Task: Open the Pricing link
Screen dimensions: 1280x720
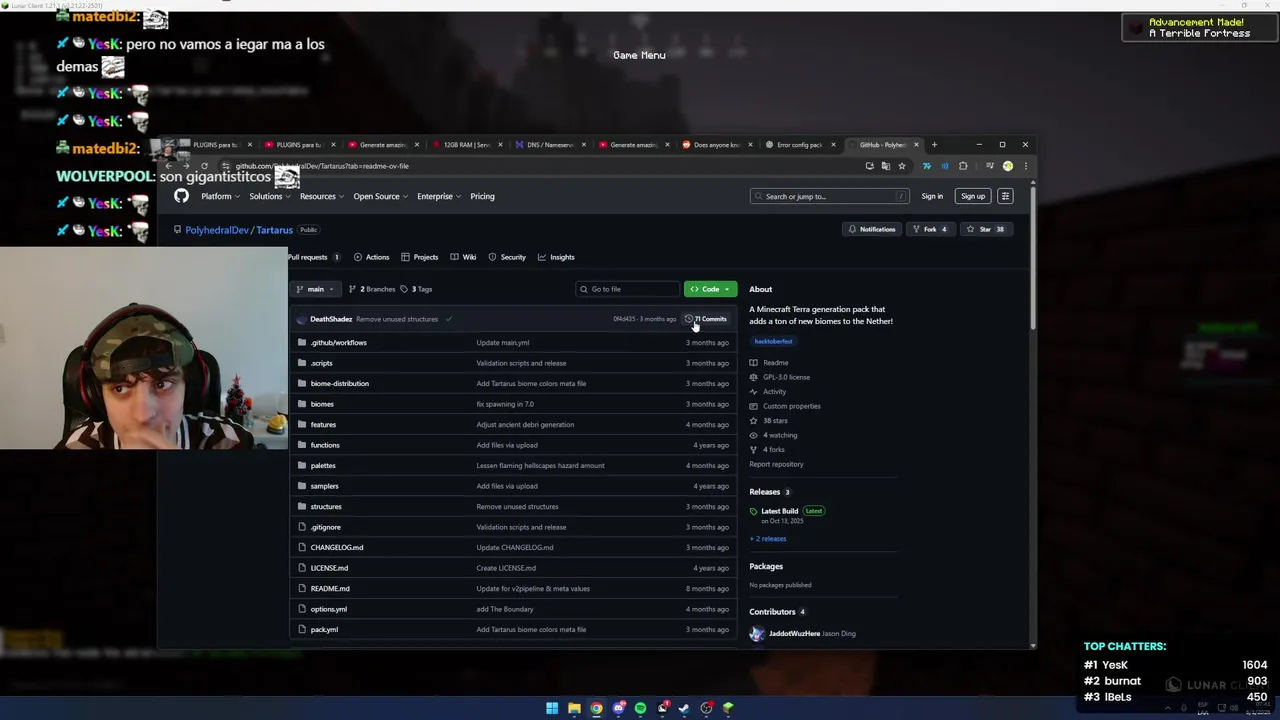Action: 482,196
